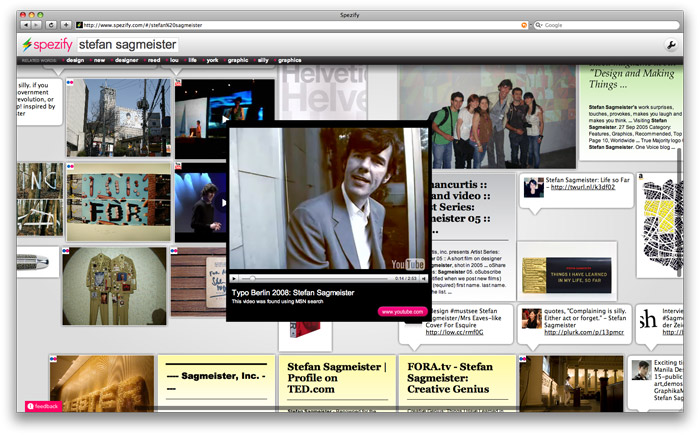Select the related word 'graphic'
Screen dimensions: 700x435
tap(238, 60)
